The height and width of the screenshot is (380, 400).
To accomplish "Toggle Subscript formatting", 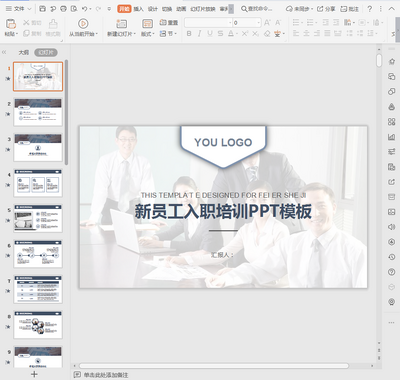I will 255,34.
